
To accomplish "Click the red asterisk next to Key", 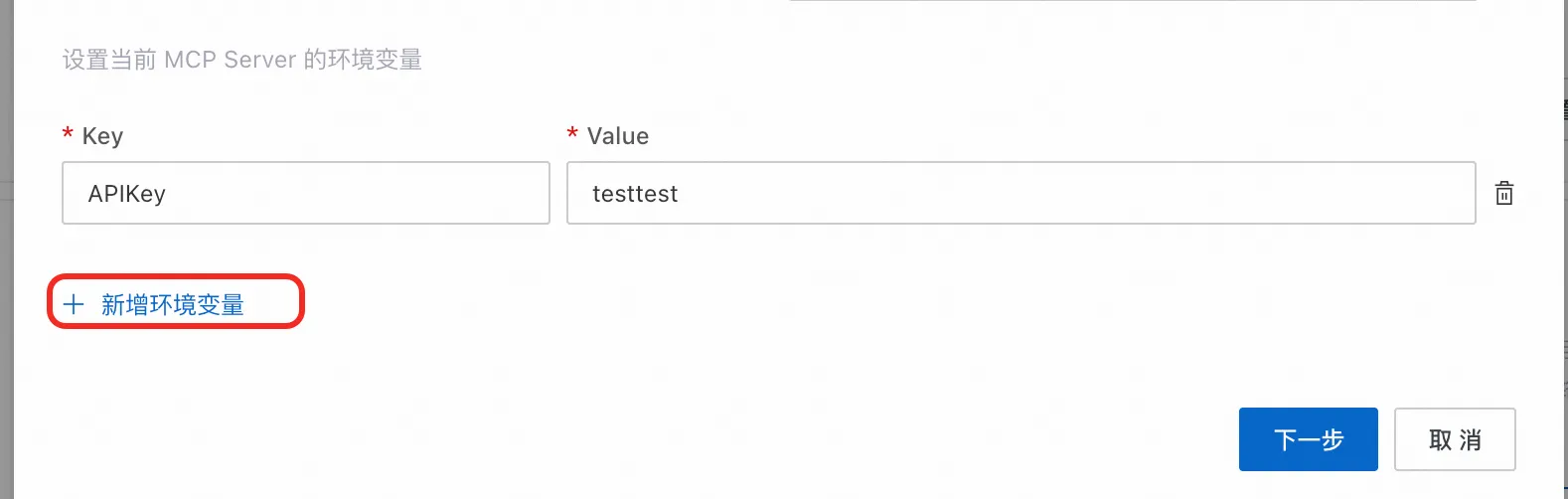I will point(68,134).
